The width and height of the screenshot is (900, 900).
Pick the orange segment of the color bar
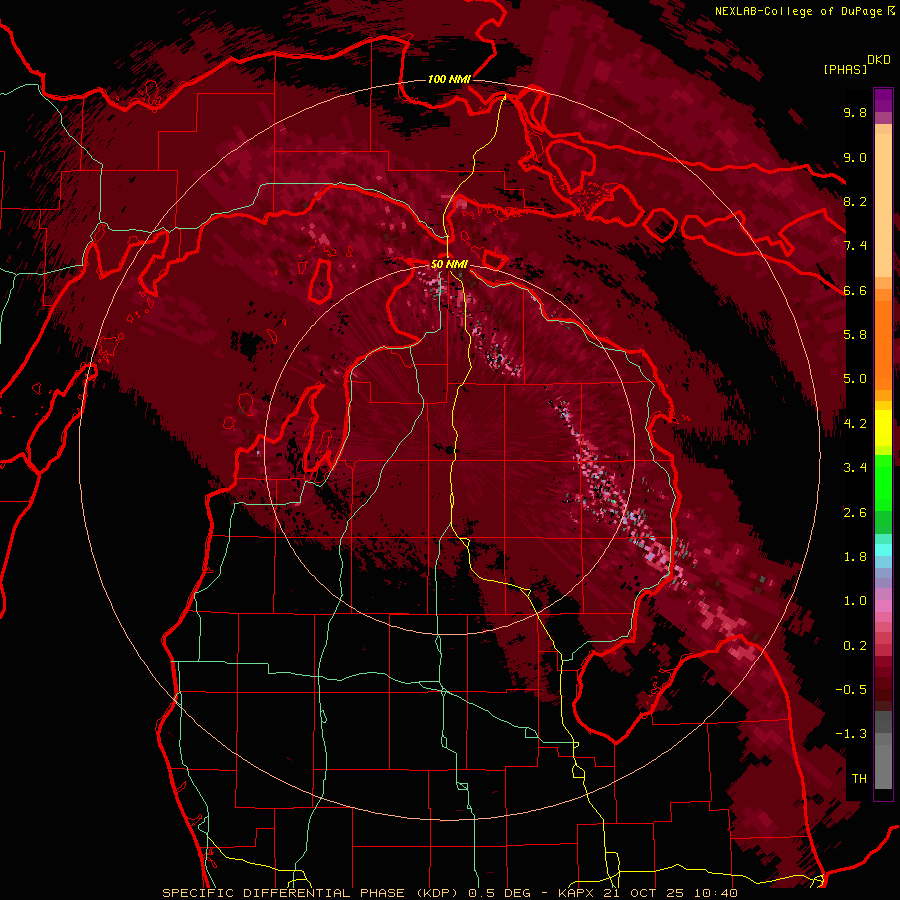[883, 344]
